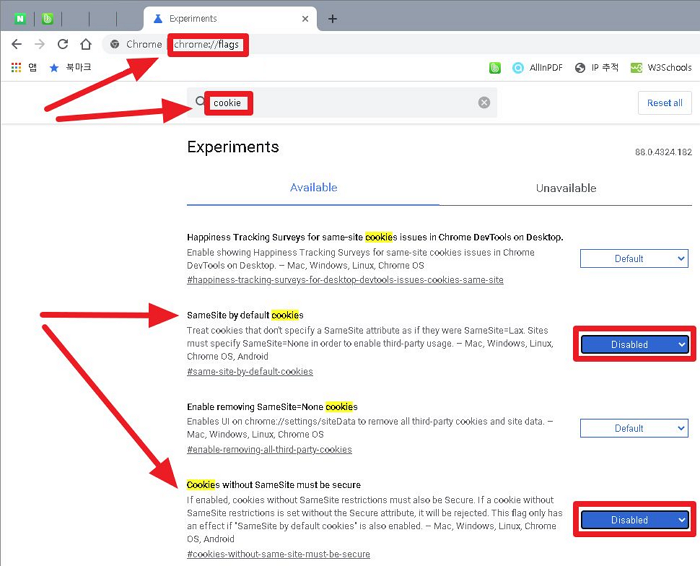Select the Experiments tab

point(230,19)
